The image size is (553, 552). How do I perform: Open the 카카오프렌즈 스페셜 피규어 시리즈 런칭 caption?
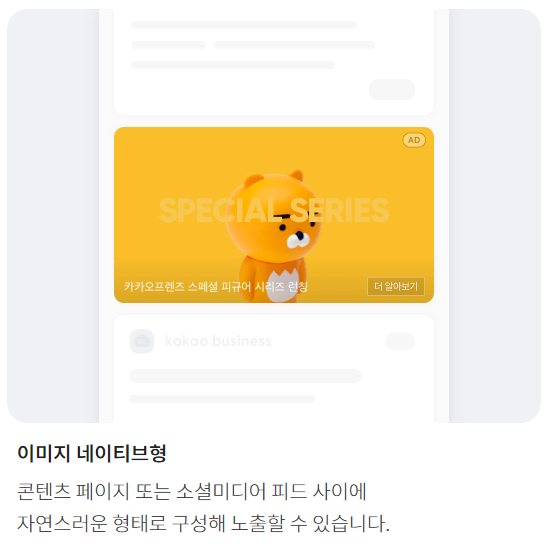[x=216, y=286]
